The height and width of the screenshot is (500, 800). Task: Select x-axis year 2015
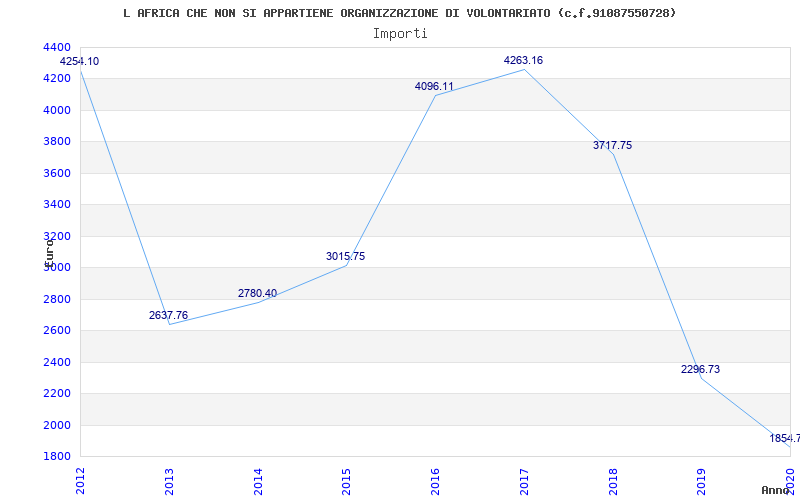tap(346, 481)
